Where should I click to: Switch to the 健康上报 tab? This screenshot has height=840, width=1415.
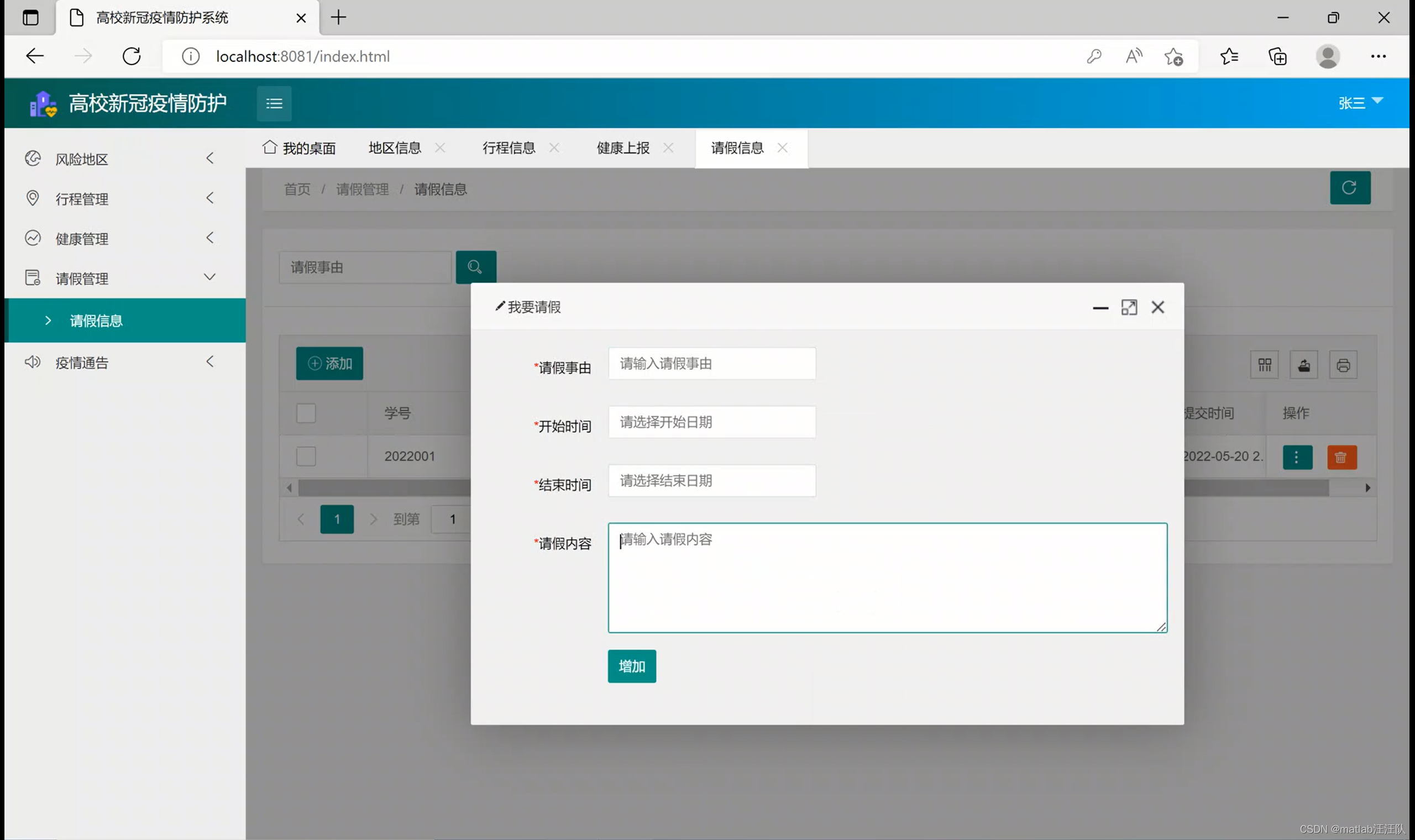(622, 148)
